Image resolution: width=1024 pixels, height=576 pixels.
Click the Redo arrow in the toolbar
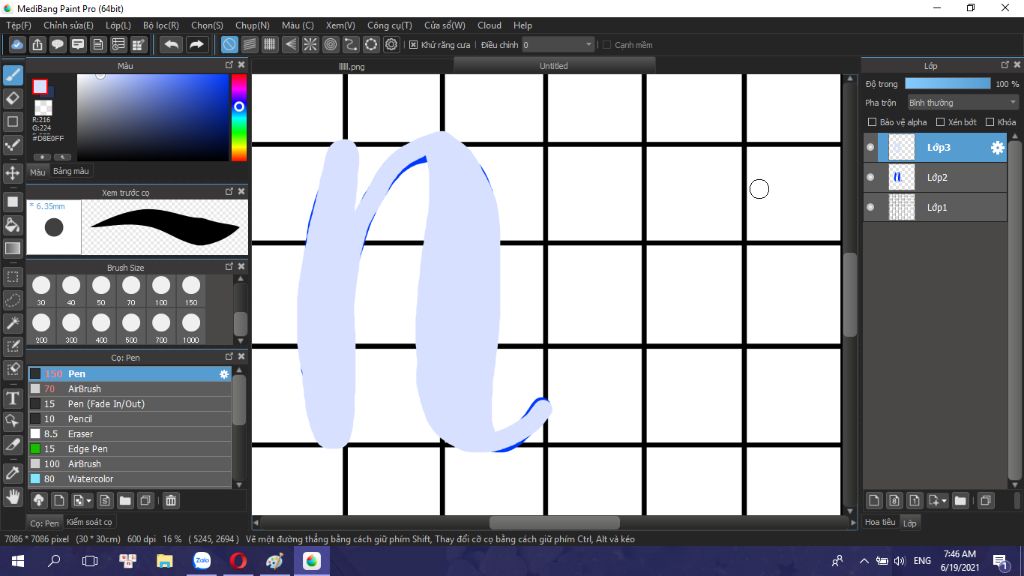[x=196, y=44]
